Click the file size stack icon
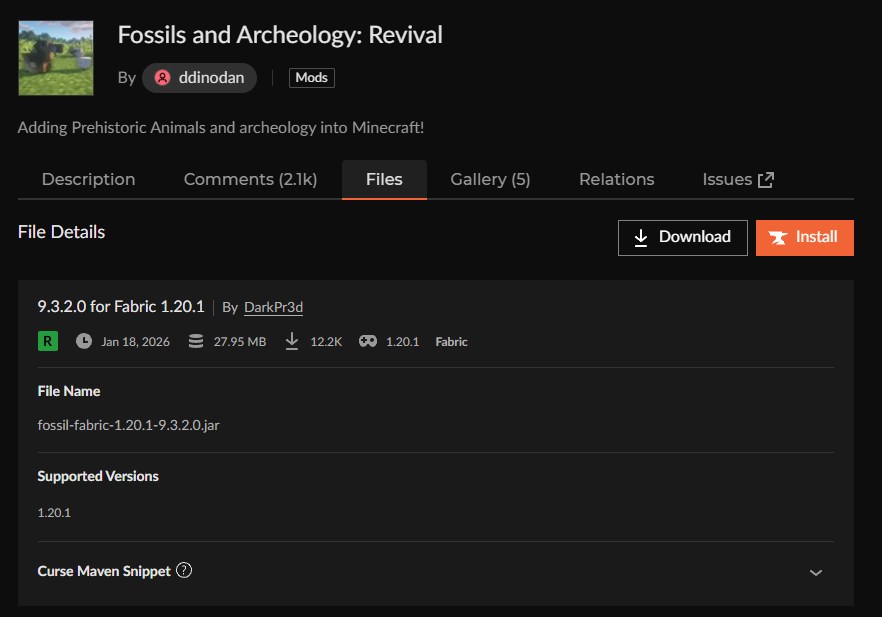Image resolution: width=882 pixels, height=617 pixels. pos(196,341)
